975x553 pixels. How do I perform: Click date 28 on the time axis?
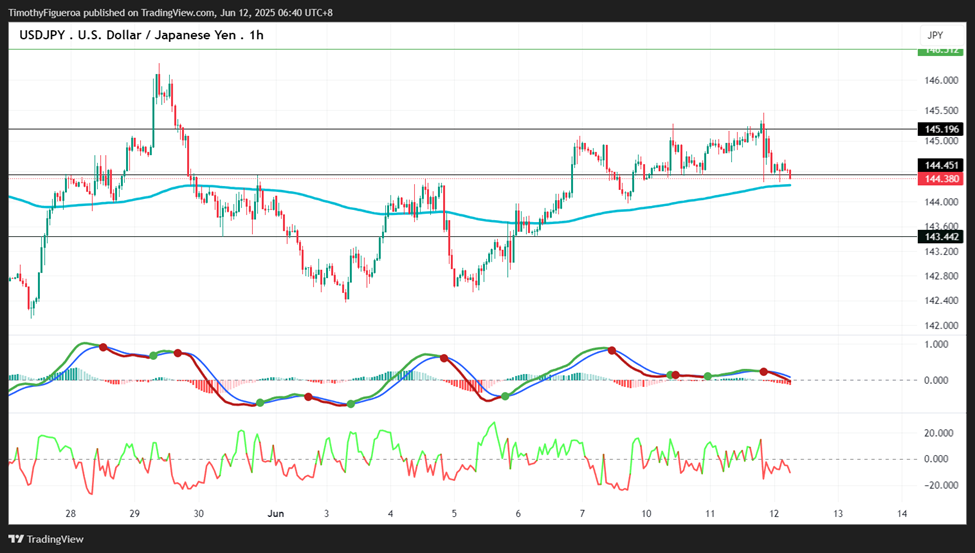70,514
